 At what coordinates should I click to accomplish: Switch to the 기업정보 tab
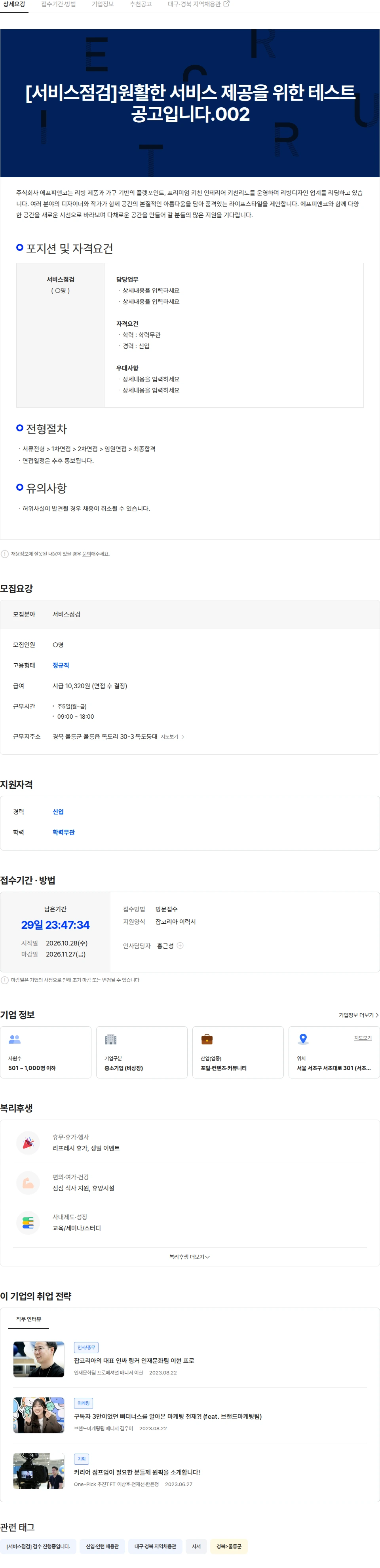click(102, 4)
